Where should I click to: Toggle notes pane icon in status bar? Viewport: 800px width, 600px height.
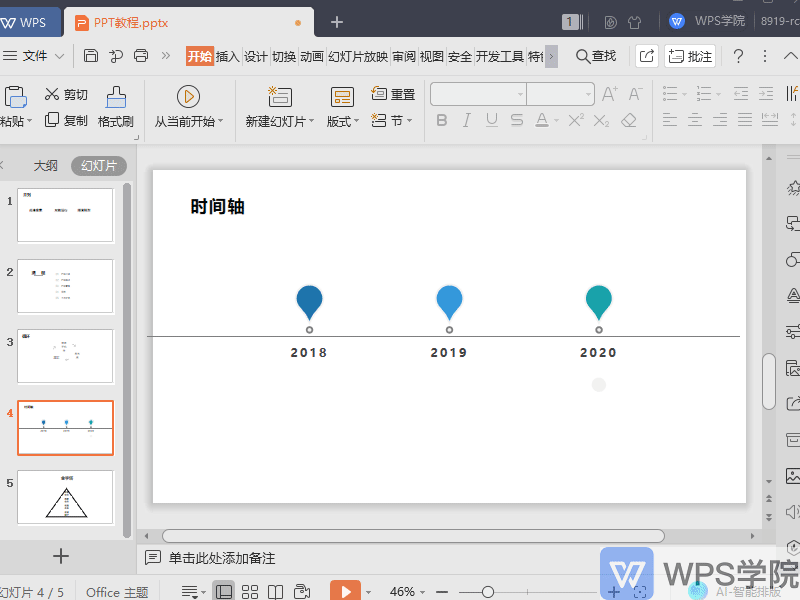pyautogui.click(x=190, y=592)
